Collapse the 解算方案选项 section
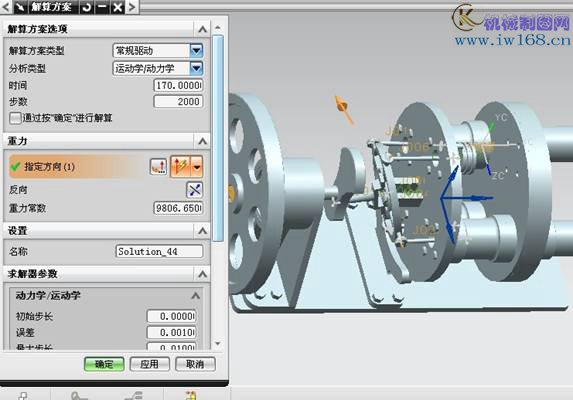The image size is (573, 400). 202,29
